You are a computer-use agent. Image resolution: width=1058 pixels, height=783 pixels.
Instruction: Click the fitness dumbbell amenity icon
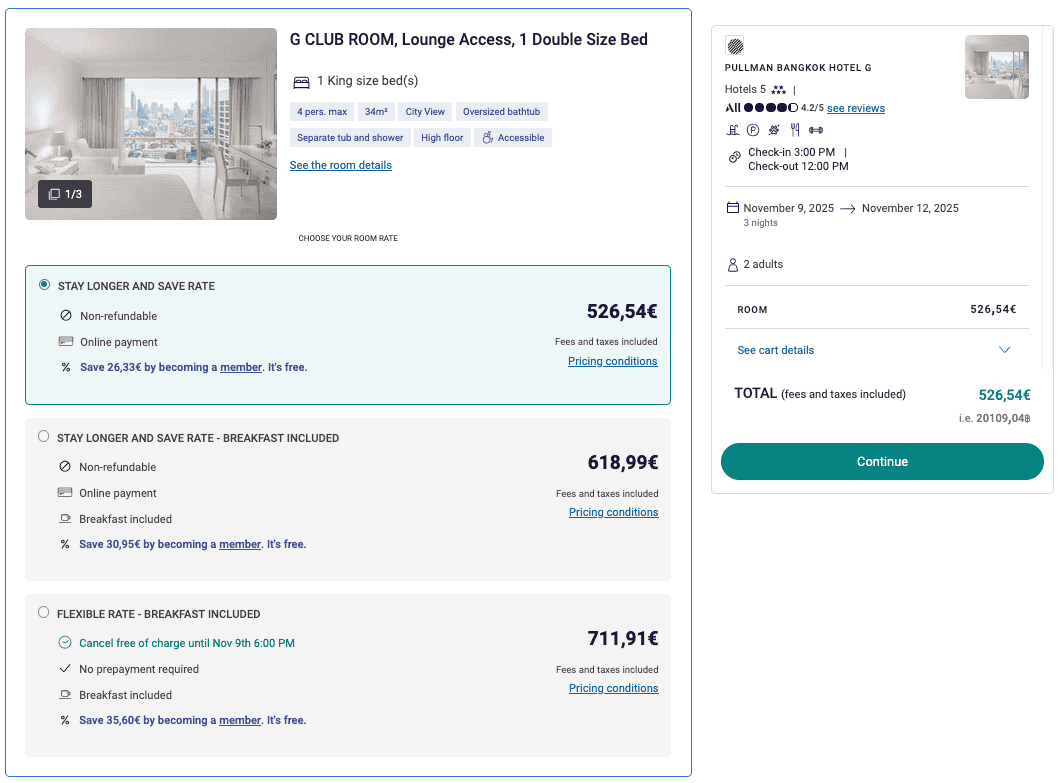[816, 129]
